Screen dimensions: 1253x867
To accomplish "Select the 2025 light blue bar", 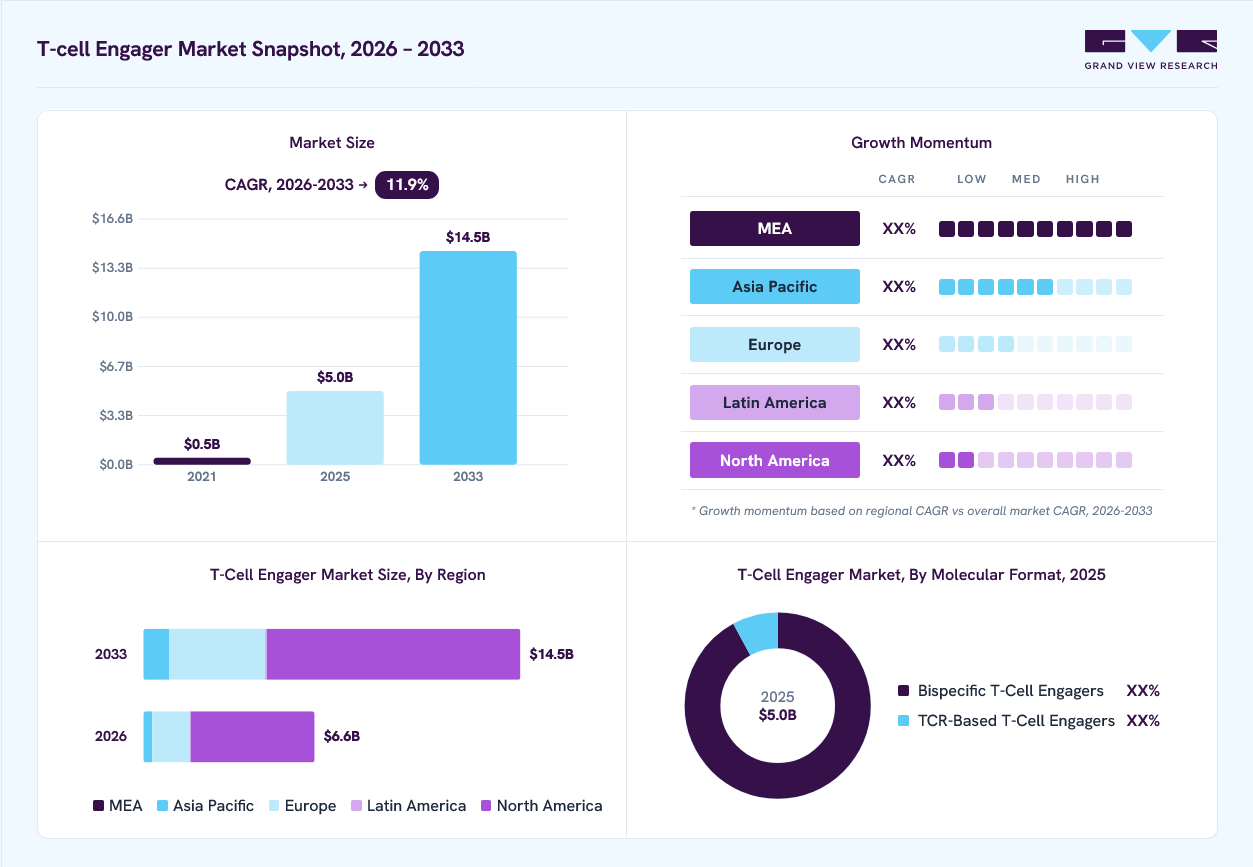I will point(335,428).
